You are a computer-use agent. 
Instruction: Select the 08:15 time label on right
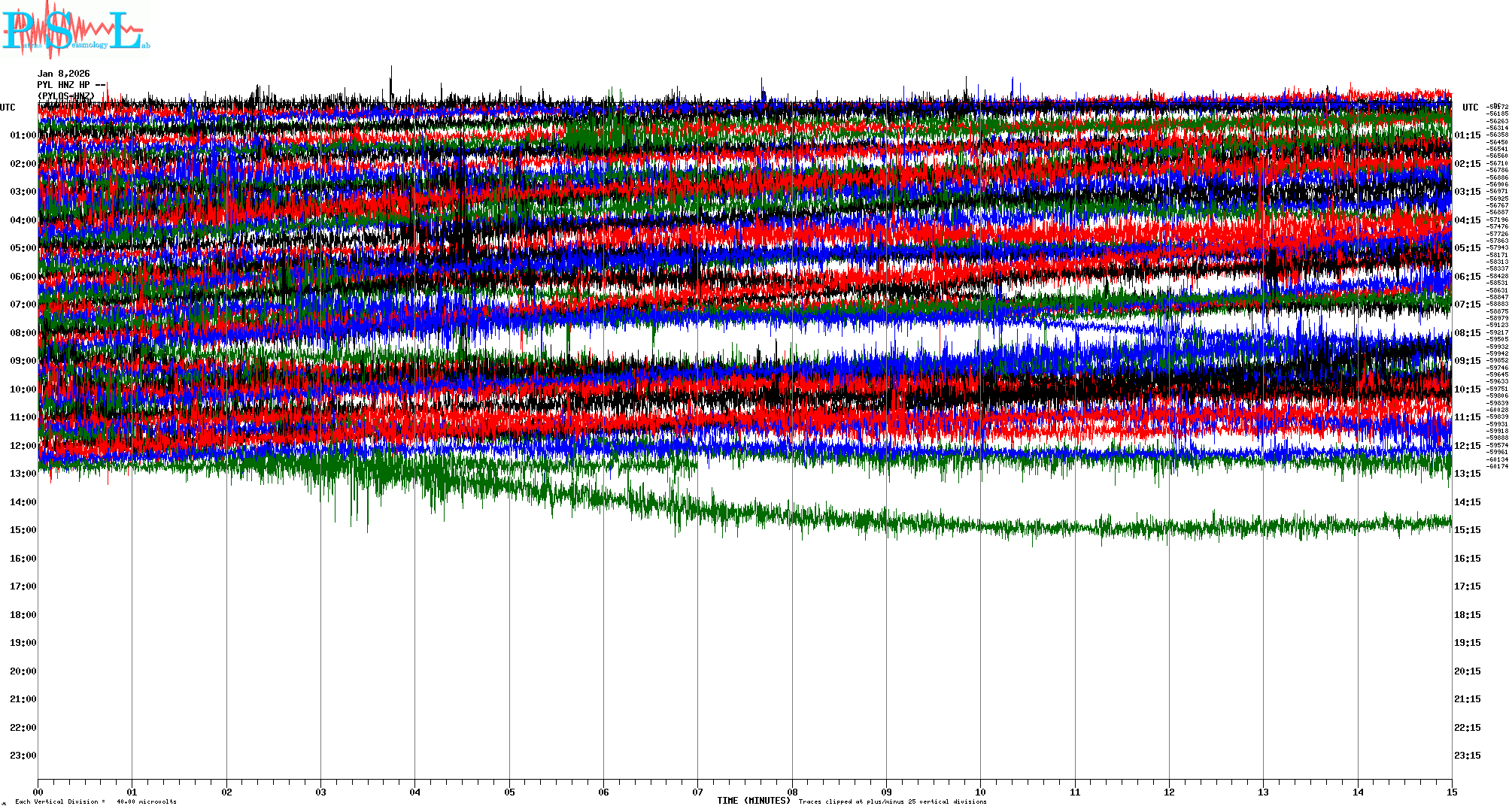[x=1467, y=333]
